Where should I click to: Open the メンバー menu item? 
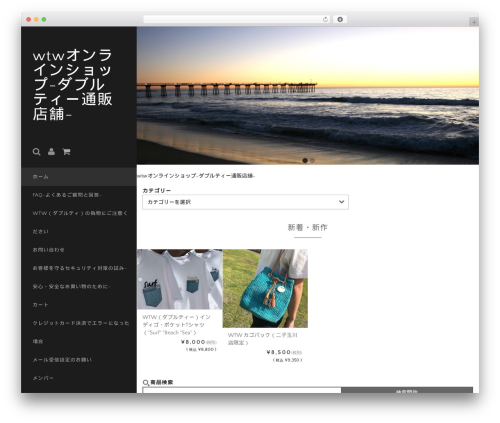43,378
